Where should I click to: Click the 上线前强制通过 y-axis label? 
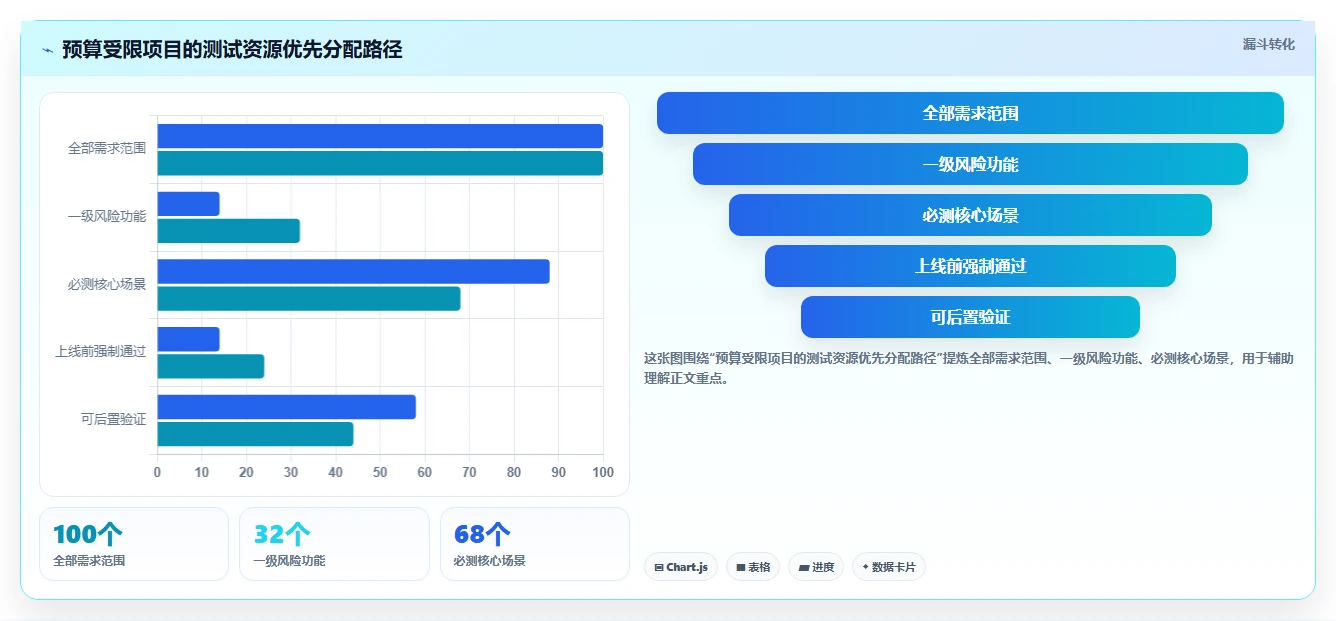[101, 352]
